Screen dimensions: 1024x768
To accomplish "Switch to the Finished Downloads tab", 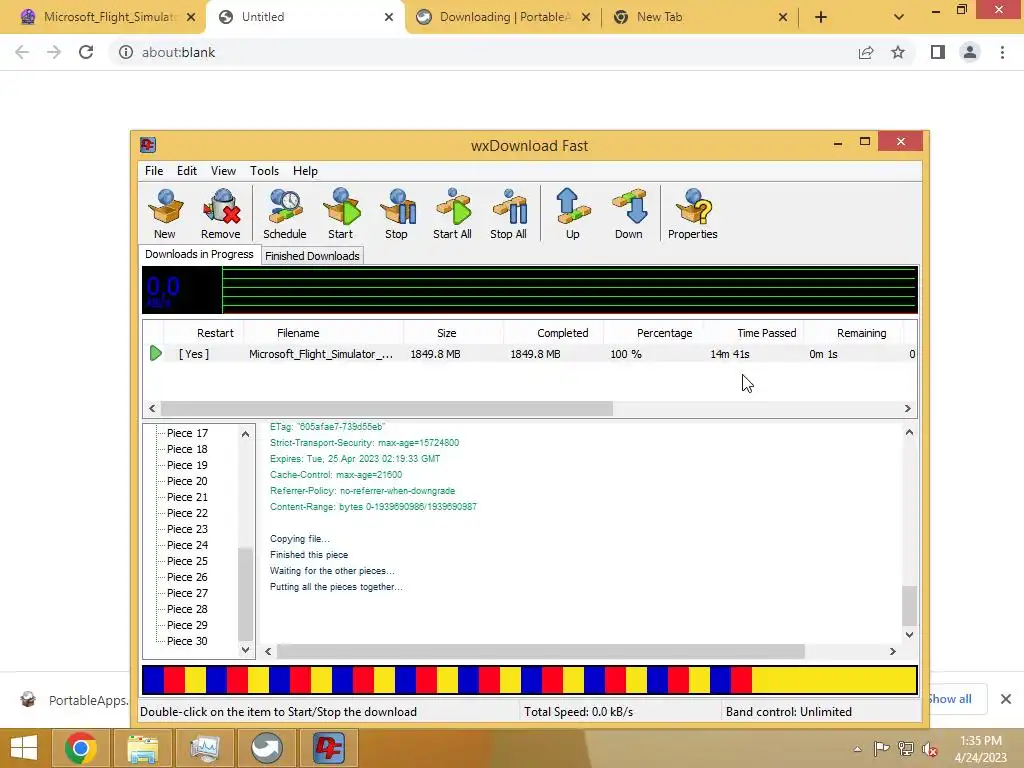I will (312, 256).
